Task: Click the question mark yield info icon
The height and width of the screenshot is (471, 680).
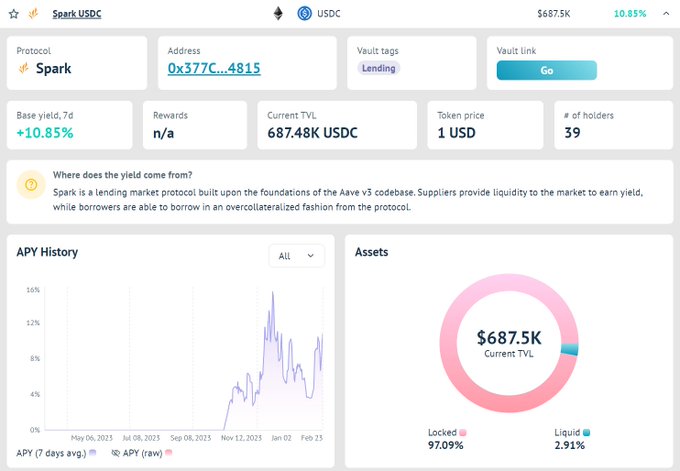Action: [x=31, y=185]
